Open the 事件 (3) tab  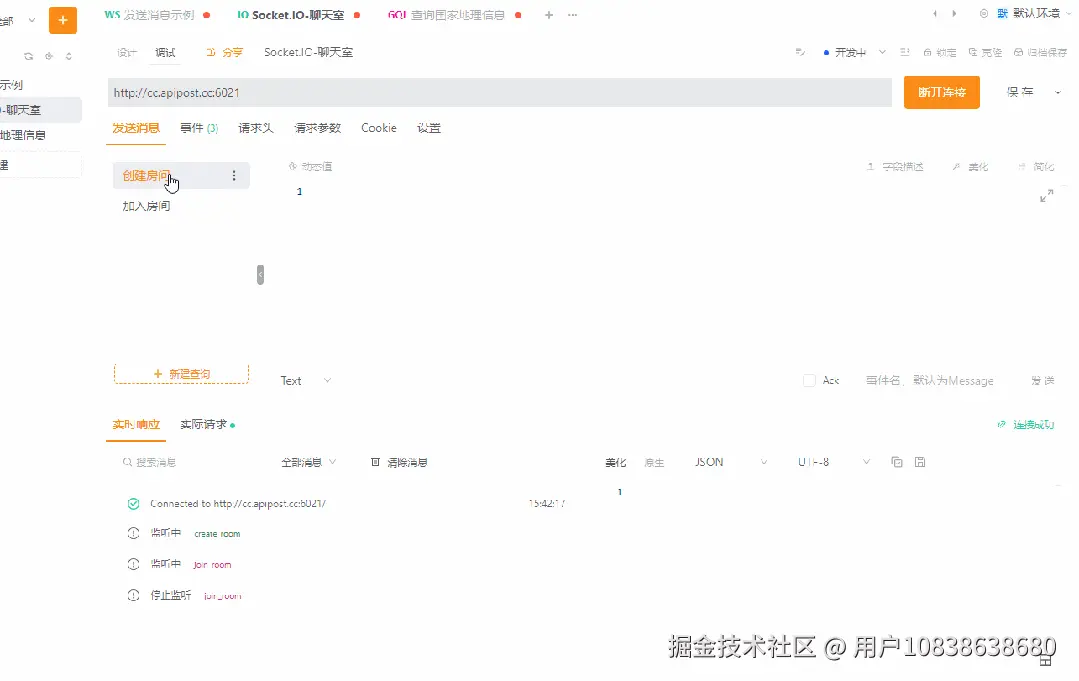(199, 128)
